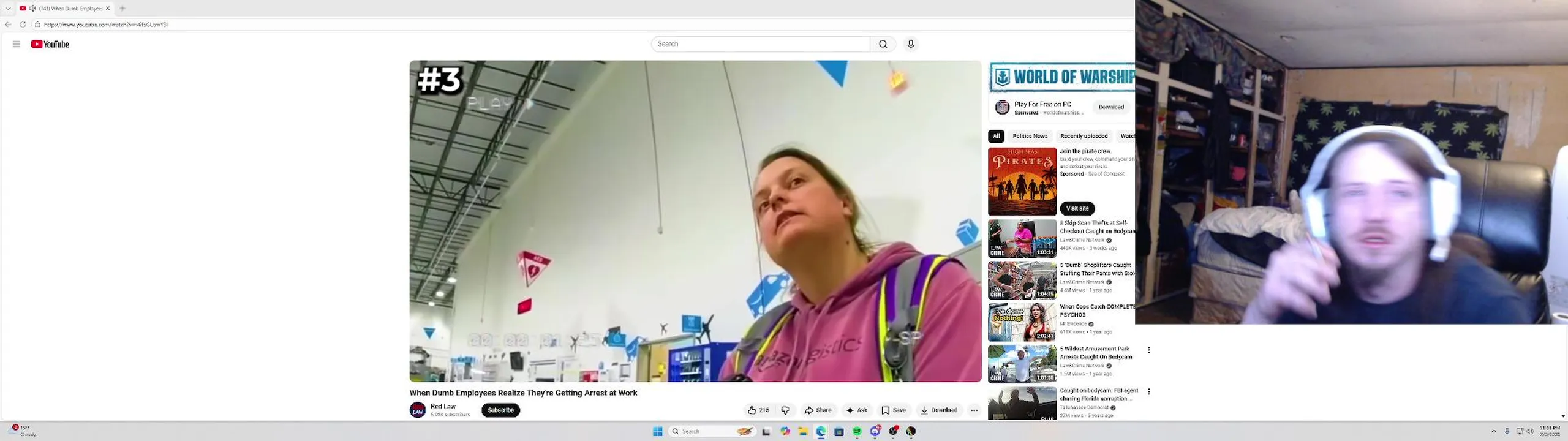Click Visit site on pirate ad
This screenshot has height=441, width=1568.
point(1077,208)
